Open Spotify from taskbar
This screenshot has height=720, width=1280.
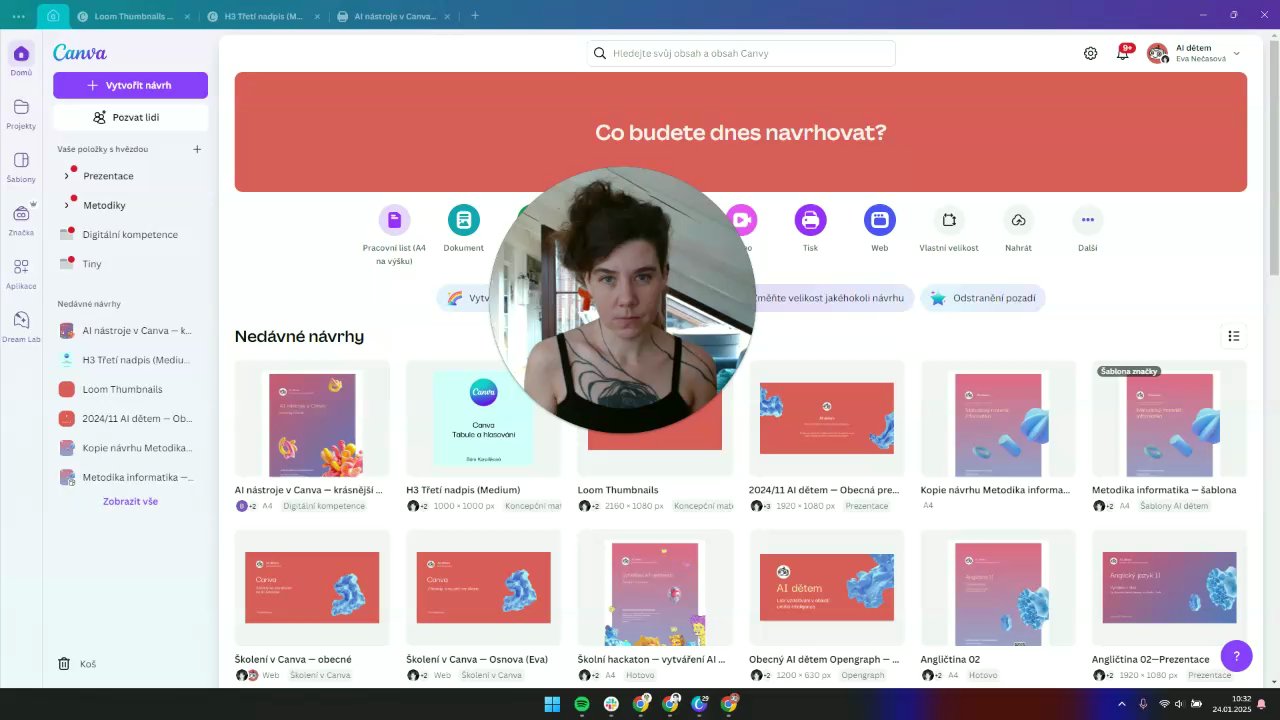pyautogui.click(x=582, y=704)
